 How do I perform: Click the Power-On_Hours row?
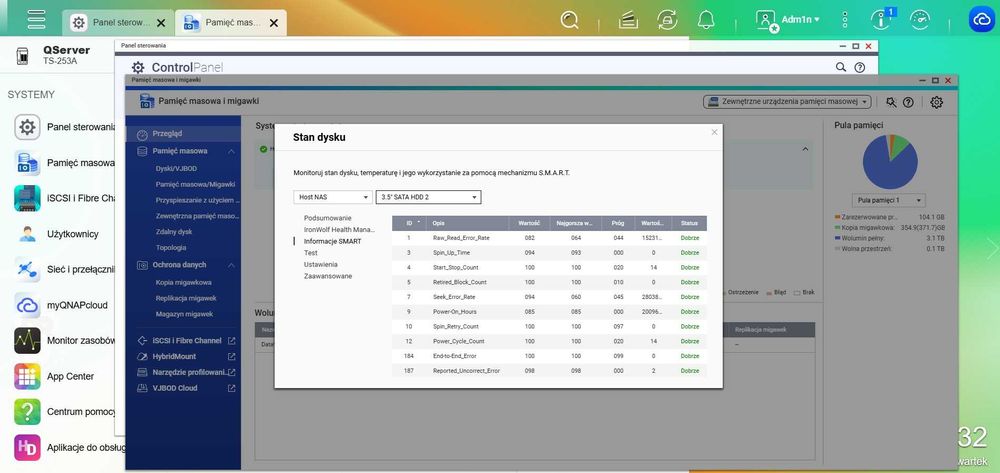[x=549, y=312]
